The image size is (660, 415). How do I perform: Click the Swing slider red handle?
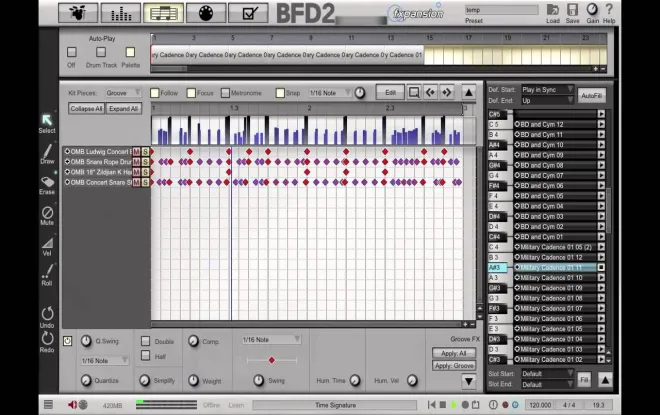tap(271, 360)
